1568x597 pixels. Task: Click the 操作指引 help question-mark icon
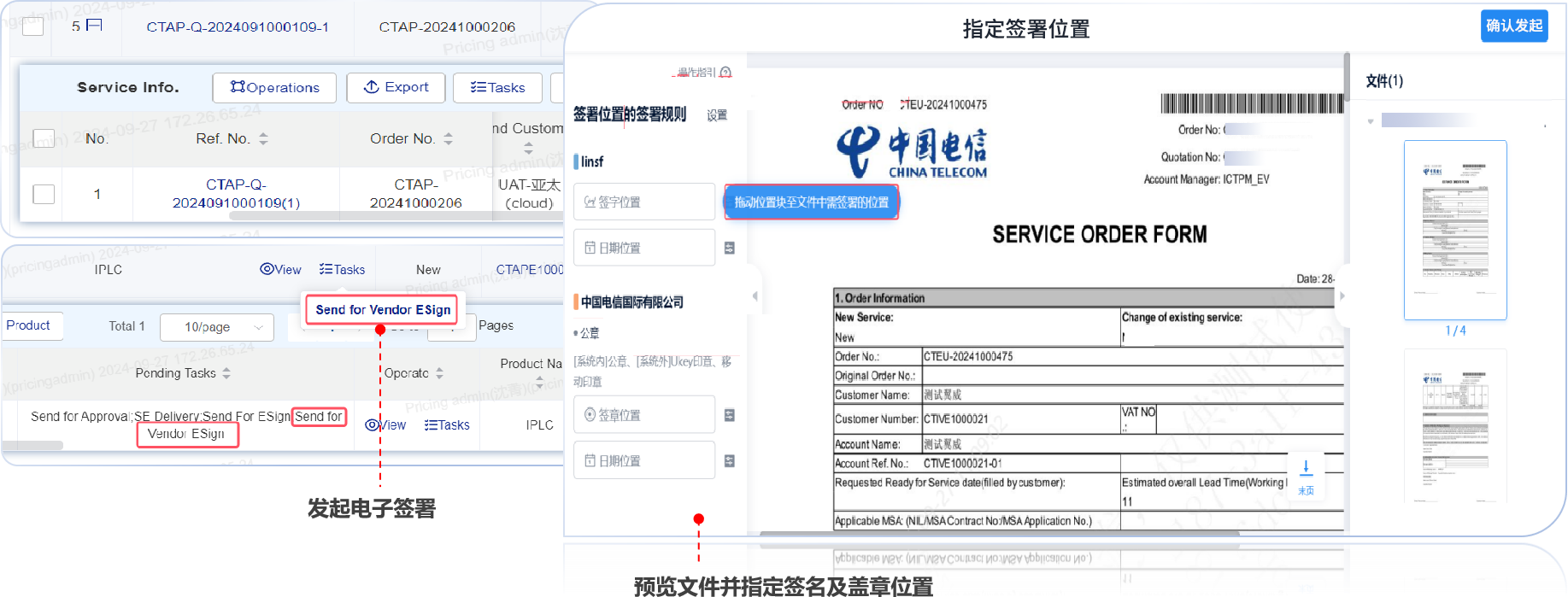tap(725, 73)
